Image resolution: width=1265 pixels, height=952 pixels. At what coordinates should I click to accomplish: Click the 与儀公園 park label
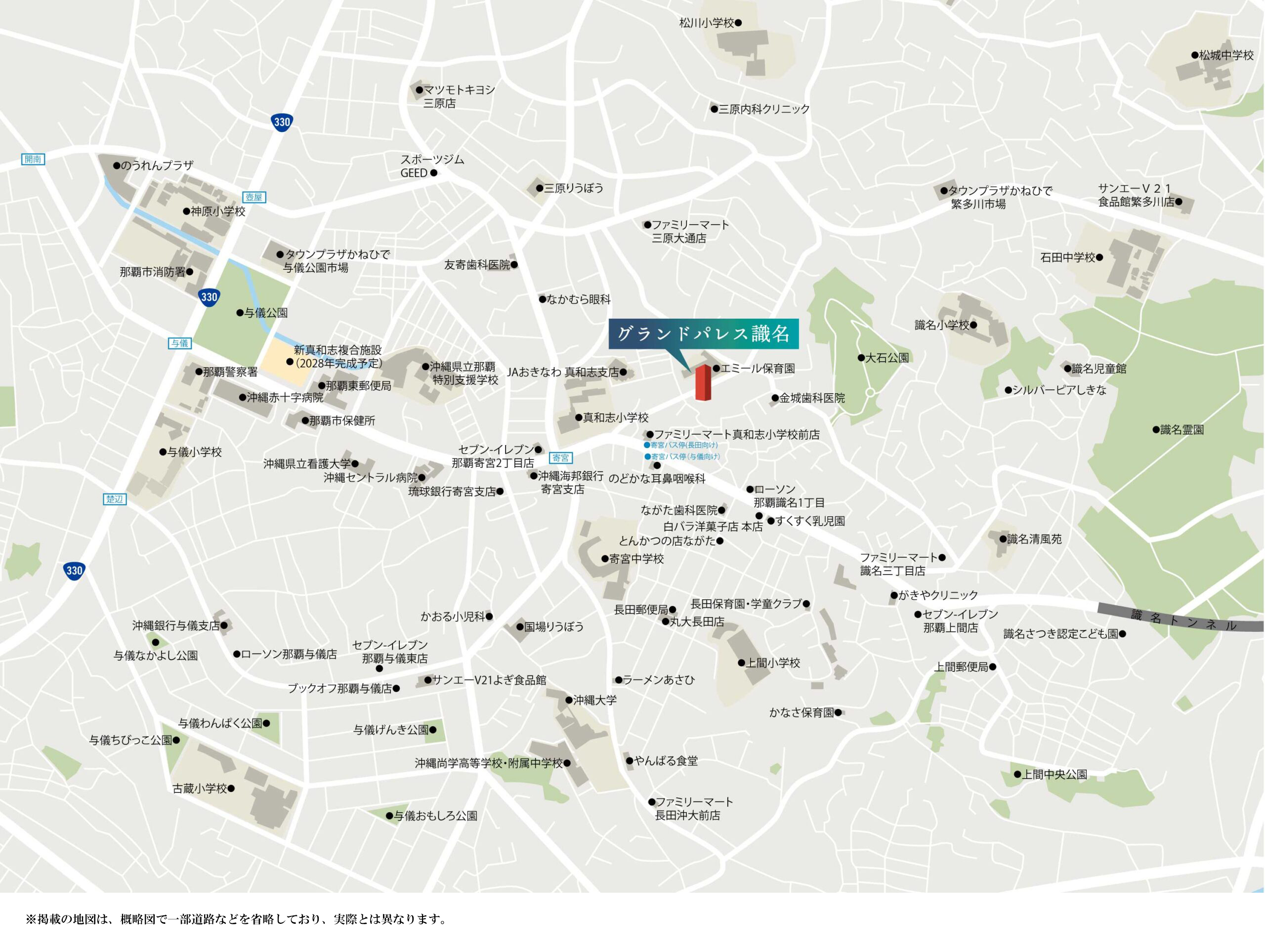click(x=265, y=313)
